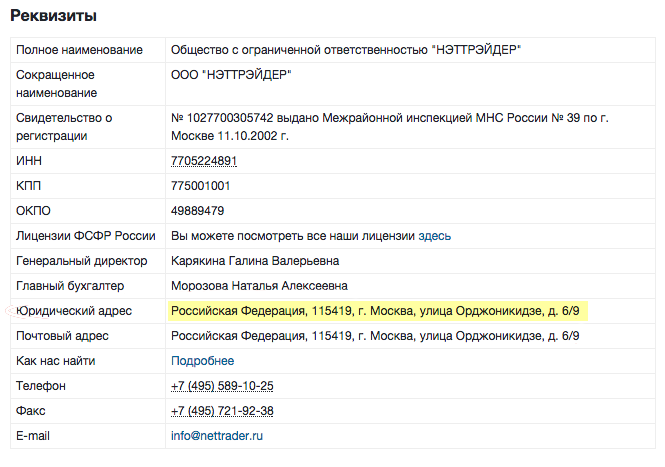Click the general director name Карякина Галина Валерьевна
Screen dimensions: 665x467
pos(255,261)
